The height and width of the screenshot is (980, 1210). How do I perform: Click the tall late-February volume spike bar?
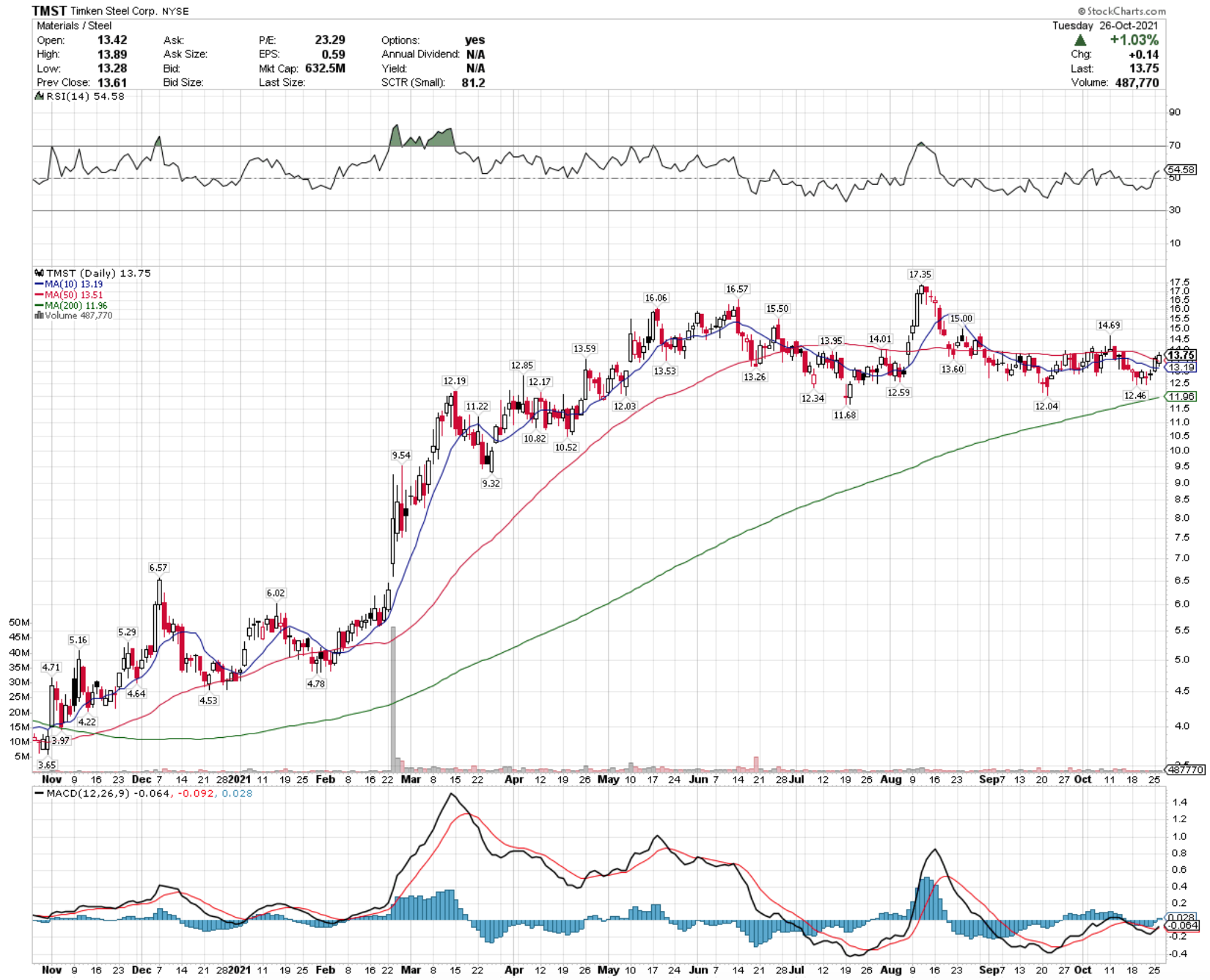393,698
